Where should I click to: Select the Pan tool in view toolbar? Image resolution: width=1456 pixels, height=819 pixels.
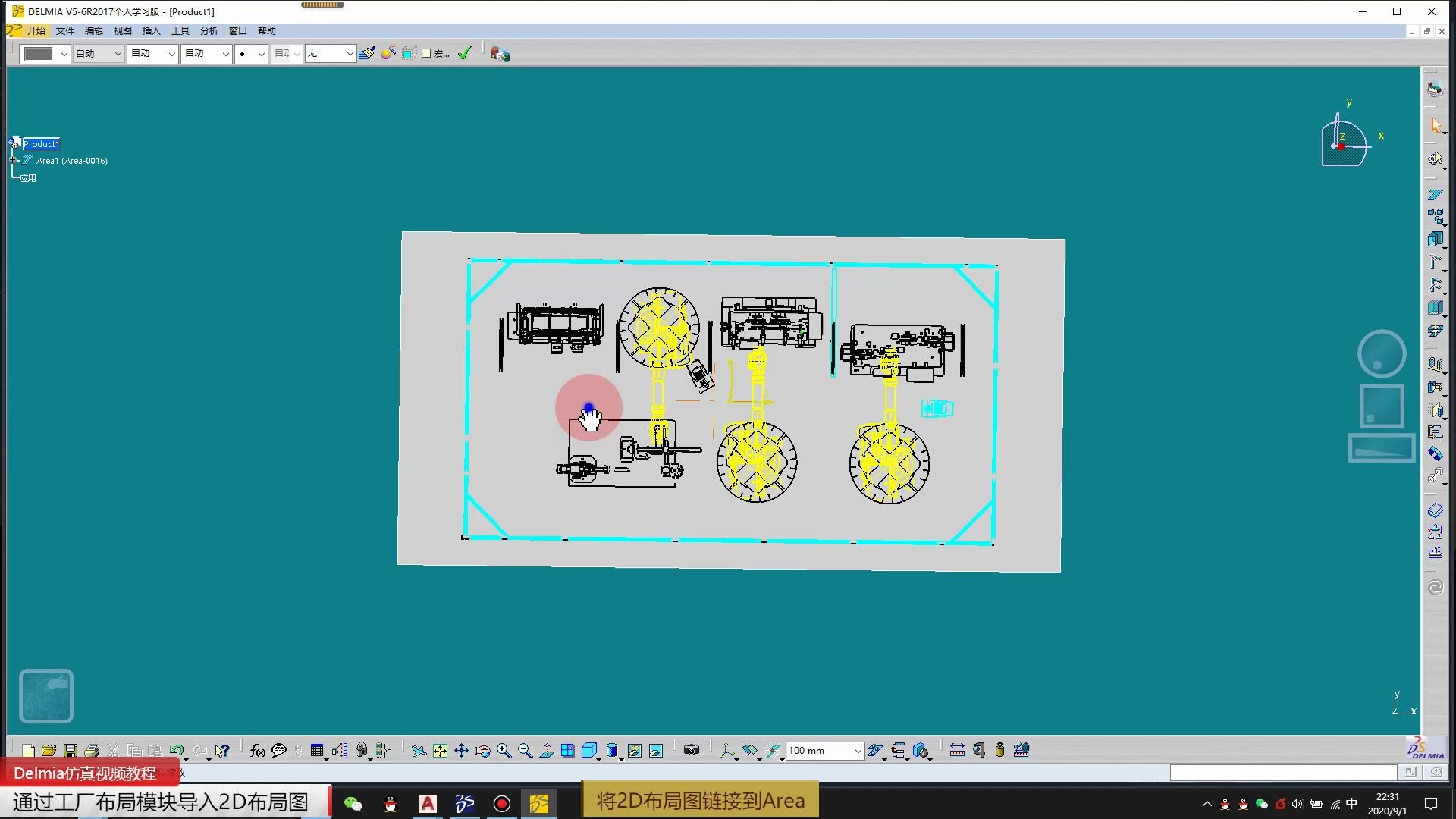461,751
